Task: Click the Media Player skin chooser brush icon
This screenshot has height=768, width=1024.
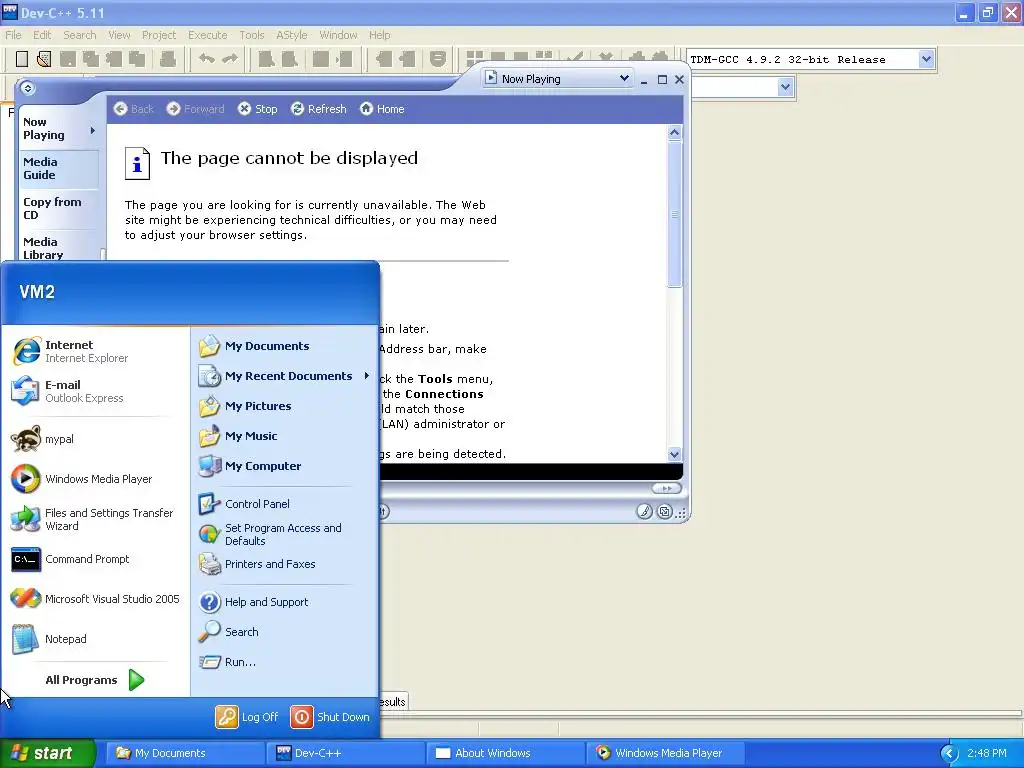Action: pos(645,511)
